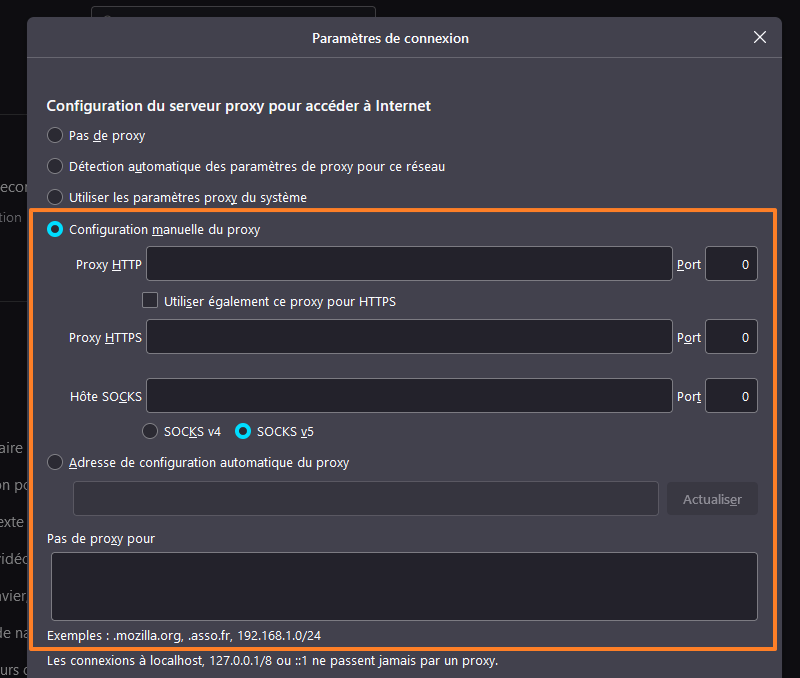The image size is (800, 678).
Task: Select 'Utiliser les paramètres proxy du système'
Action: 55,197
